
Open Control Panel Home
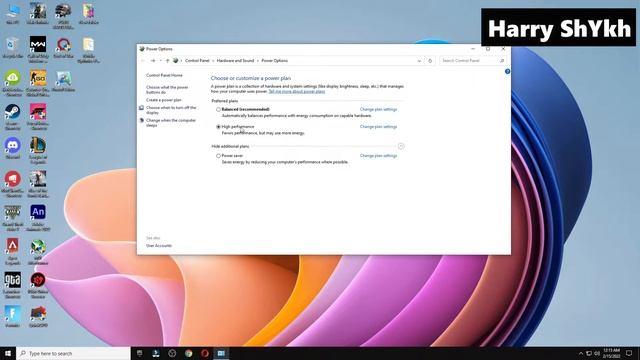[x=164, y=76]
